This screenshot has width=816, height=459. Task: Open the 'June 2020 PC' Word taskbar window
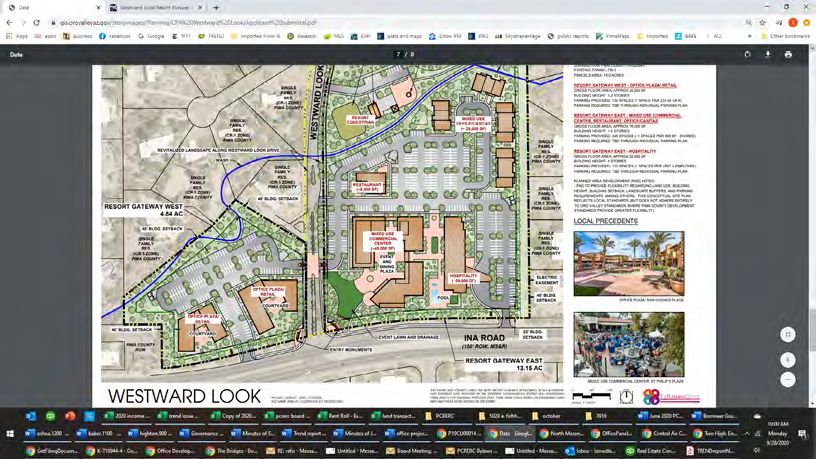(x=661, y=416)
